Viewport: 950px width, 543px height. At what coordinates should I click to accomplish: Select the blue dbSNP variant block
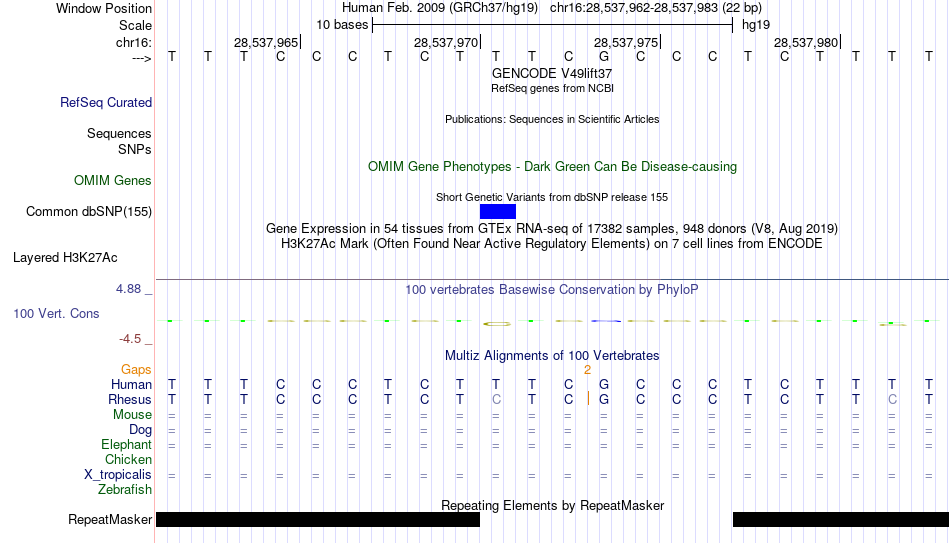(x=498, y=212)
